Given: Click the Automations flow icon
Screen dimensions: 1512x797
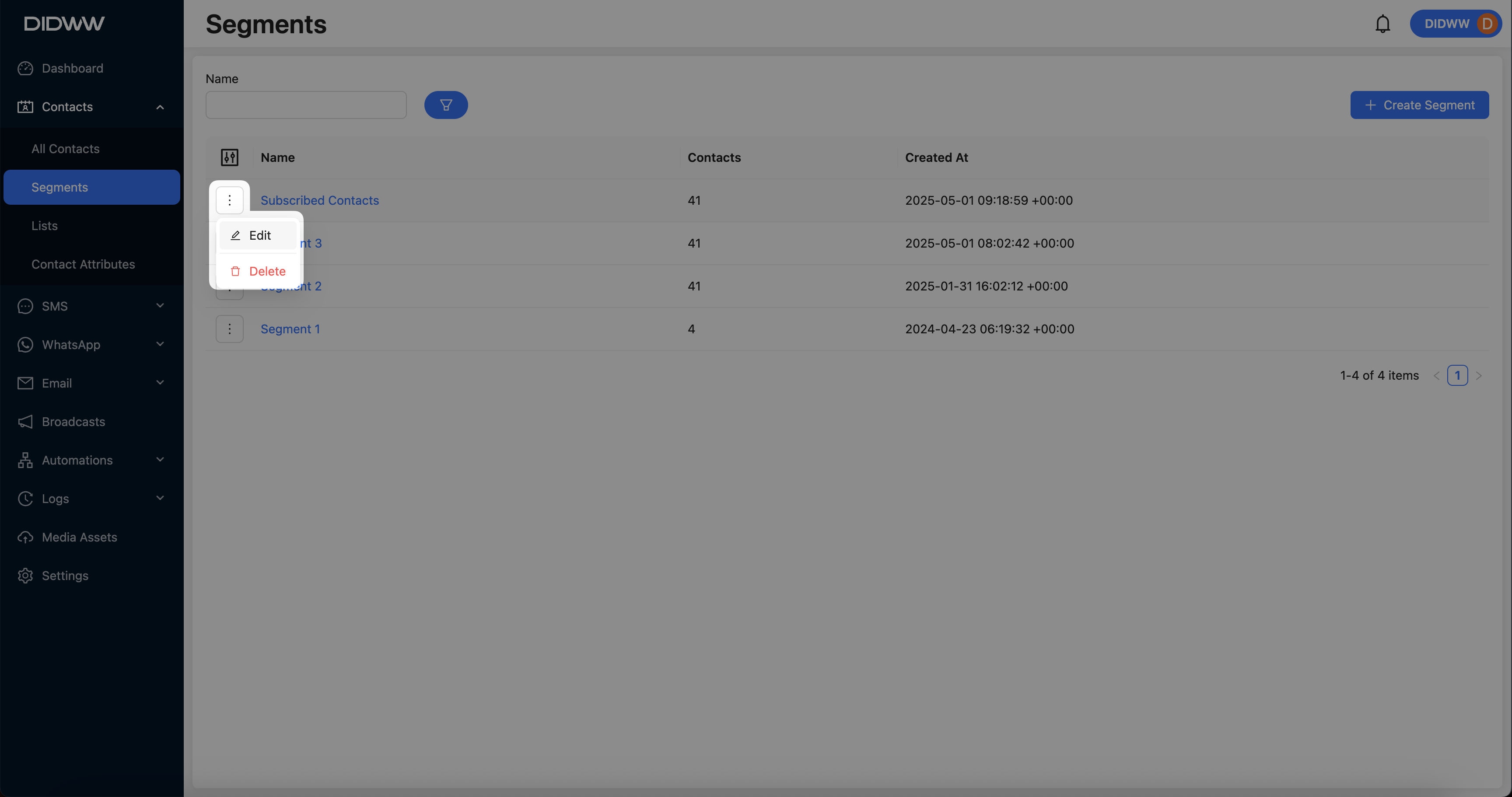Looking at the screenshot, I should pyautogui.click(x=25, y=460).
